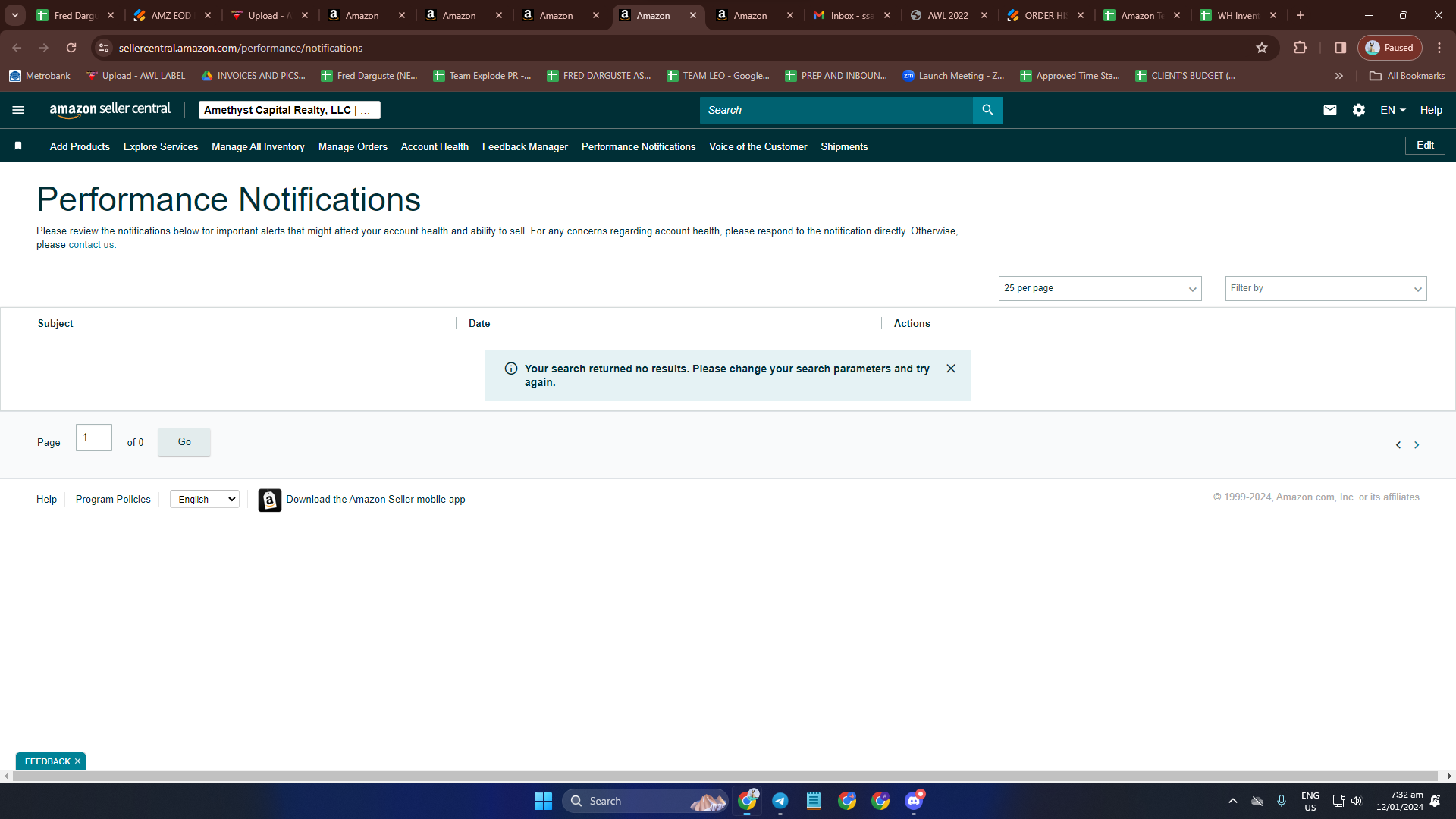Close the FEEDBACK tab

tap(77, 761)
